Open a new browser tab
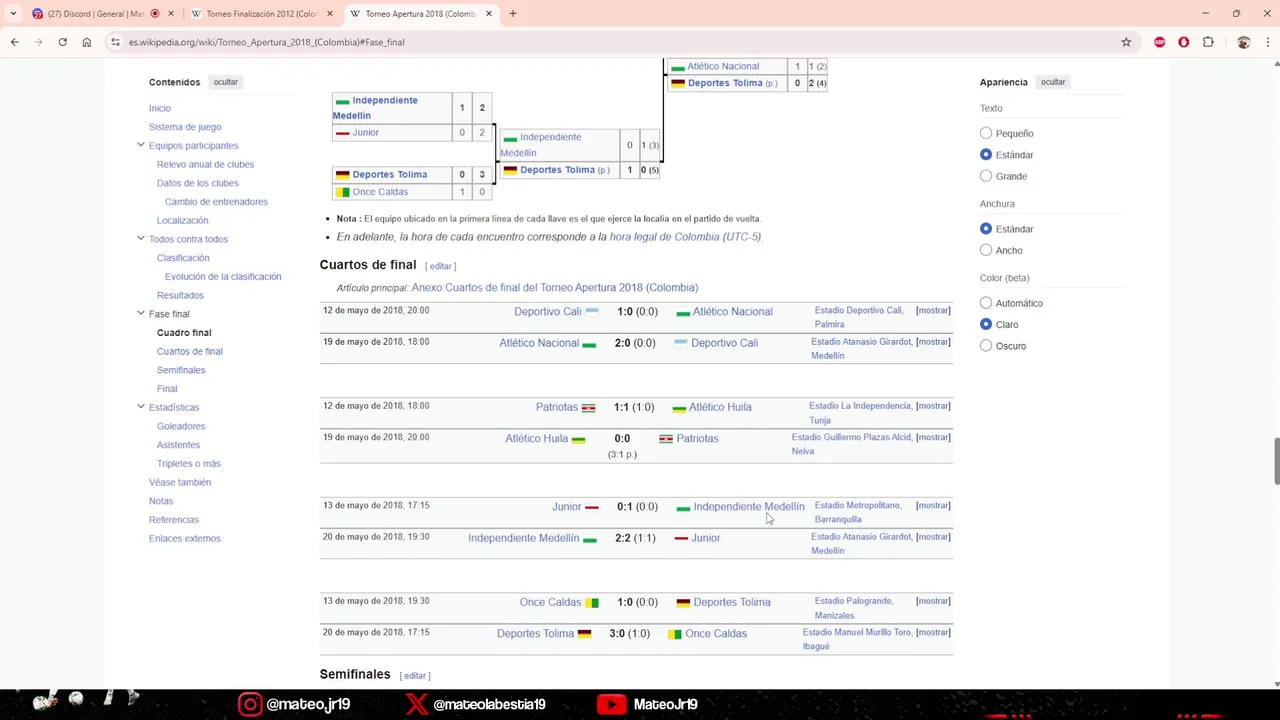The image size is (1280, 720). pyautogui.click(x=512, y=14)
